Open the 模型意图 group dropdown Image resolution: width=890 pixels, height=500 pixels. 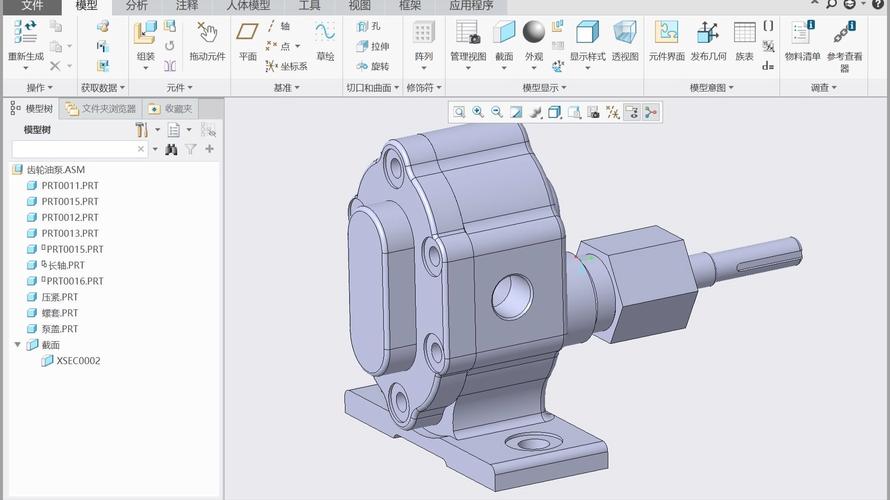coord(712,88)
